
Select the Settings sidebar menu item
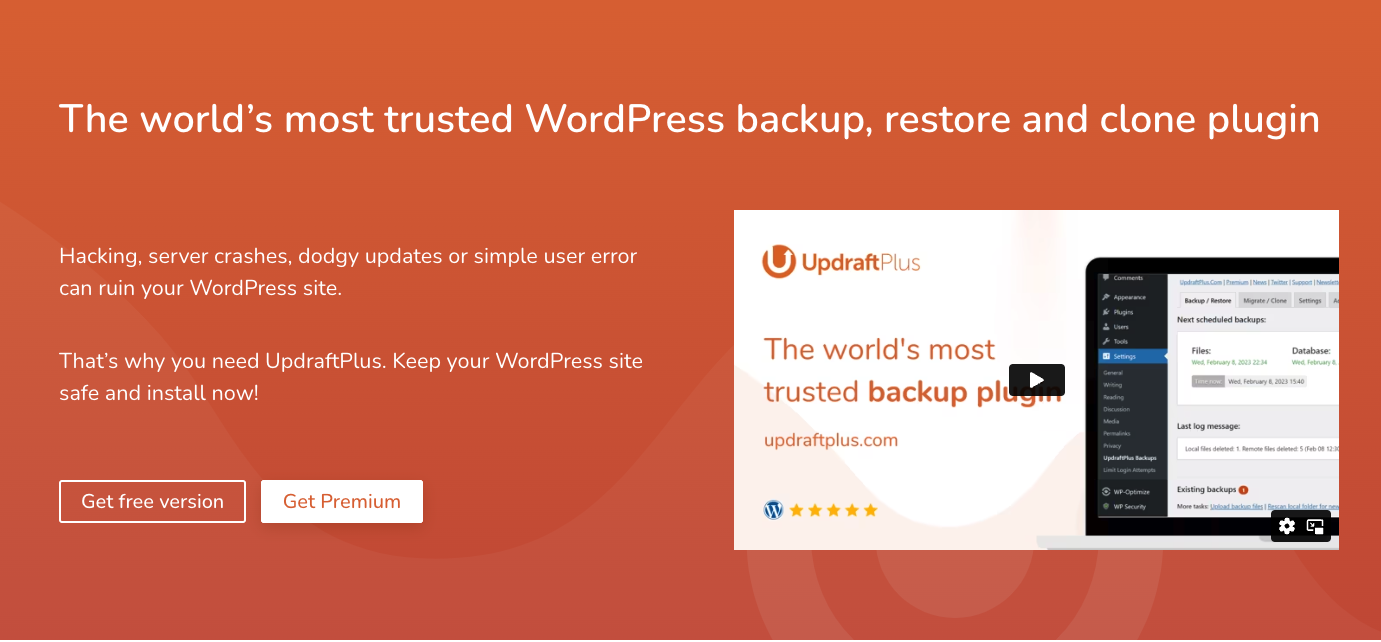click(1124, 356)
